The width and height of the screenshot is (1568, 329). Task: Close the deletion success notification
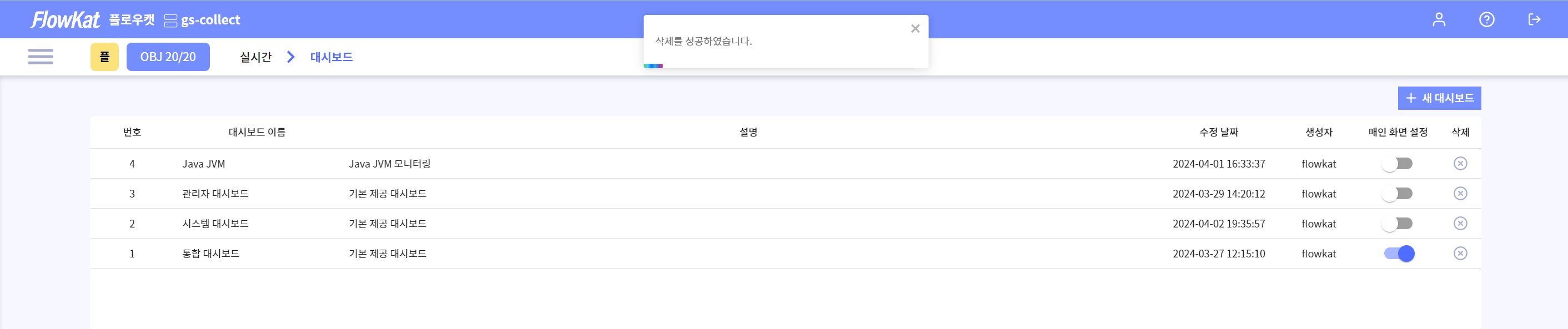click(x=915, y=29)
